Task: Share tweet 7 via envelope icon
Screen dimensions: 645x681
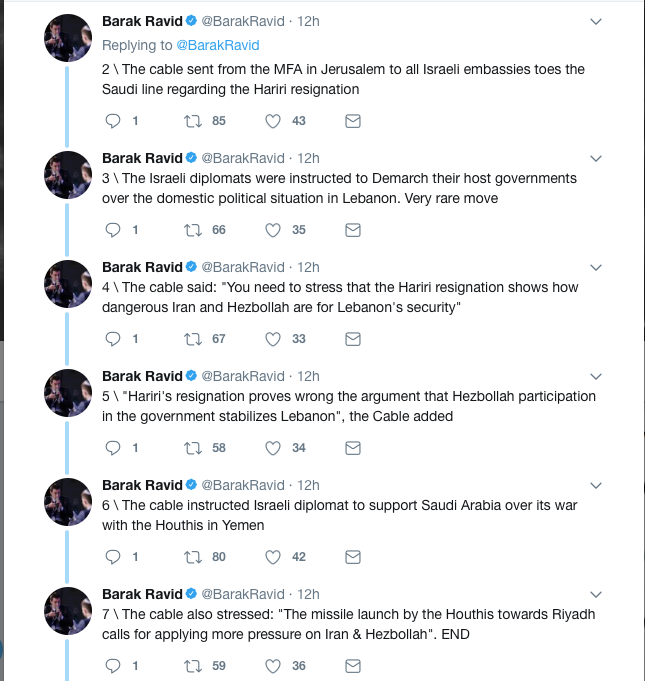Action: click(352, 665)
